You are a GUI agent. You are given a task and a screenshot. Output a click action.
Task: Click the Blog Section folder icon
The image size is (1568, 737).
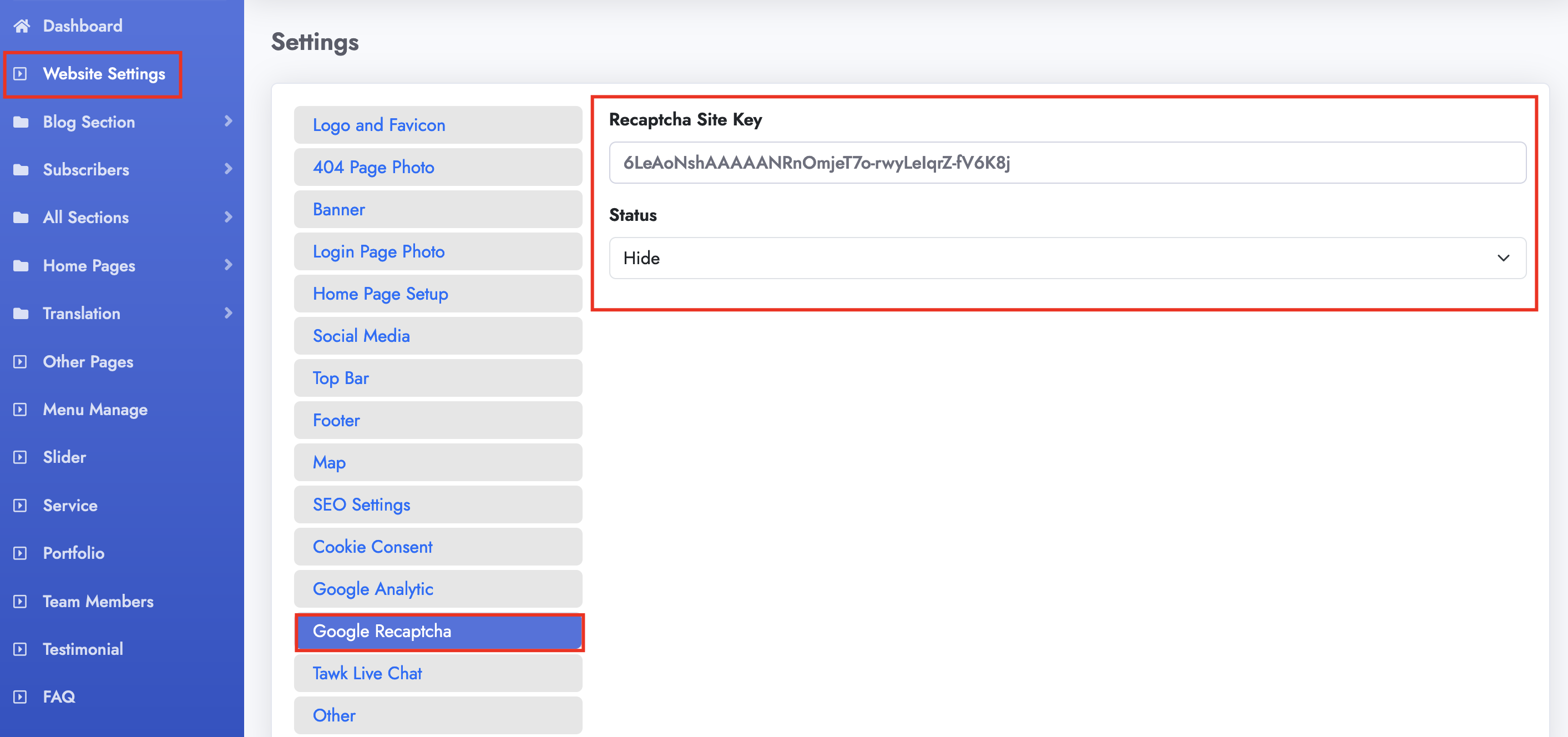point(21,122)
